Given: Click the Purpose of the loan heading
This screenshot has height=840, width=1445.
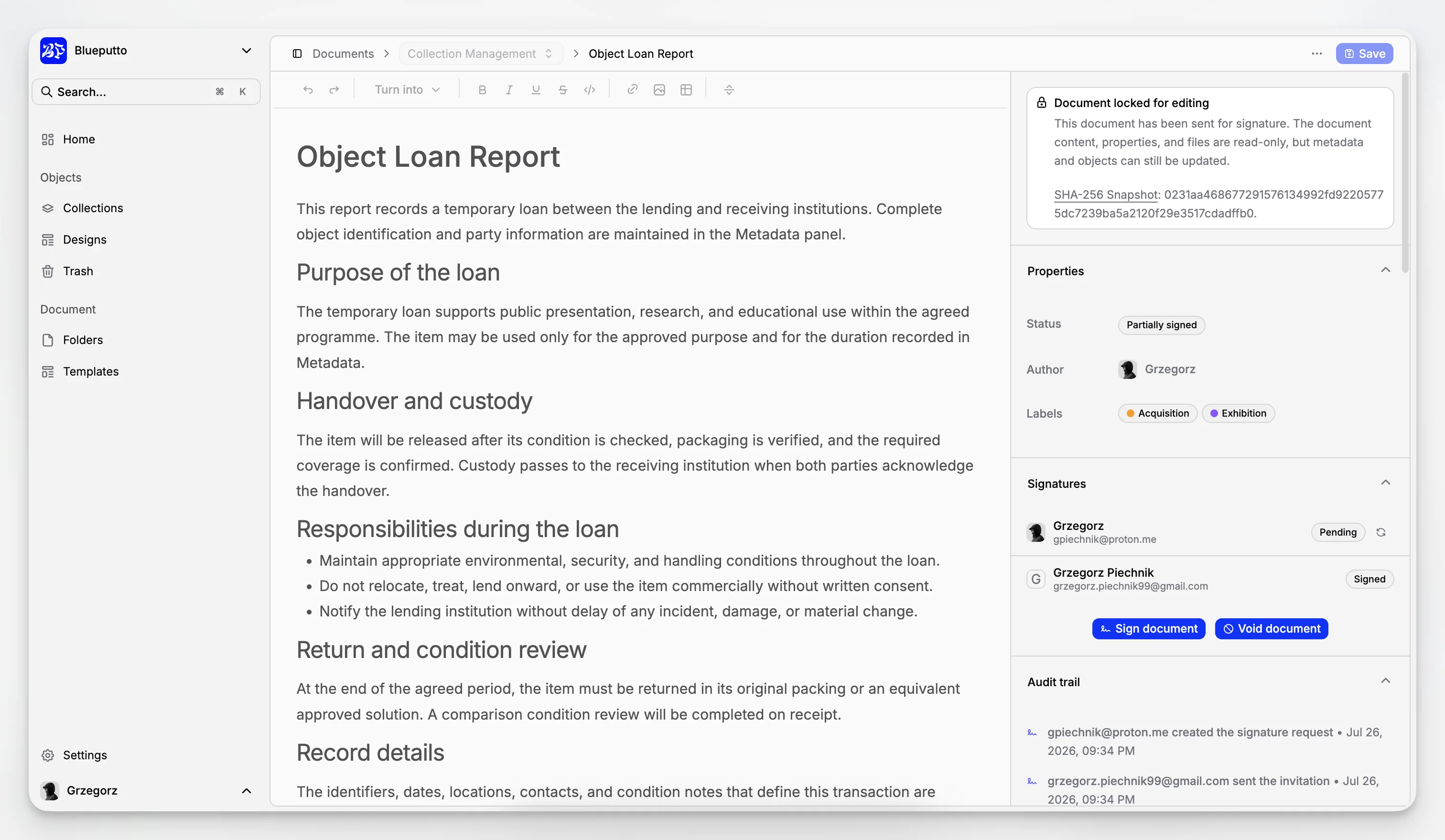Looking at the screenshot, I should pos(398,272).
